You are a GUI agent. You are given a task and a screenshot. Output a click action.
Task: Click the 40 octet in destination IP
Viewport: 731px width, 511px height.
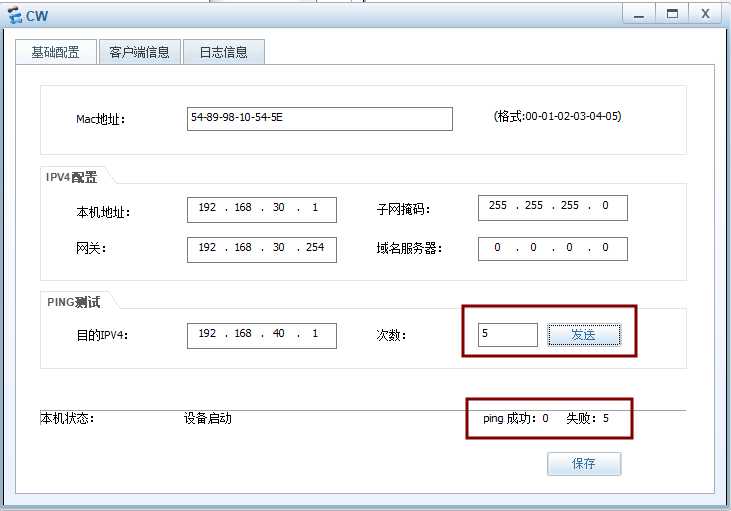279,333
